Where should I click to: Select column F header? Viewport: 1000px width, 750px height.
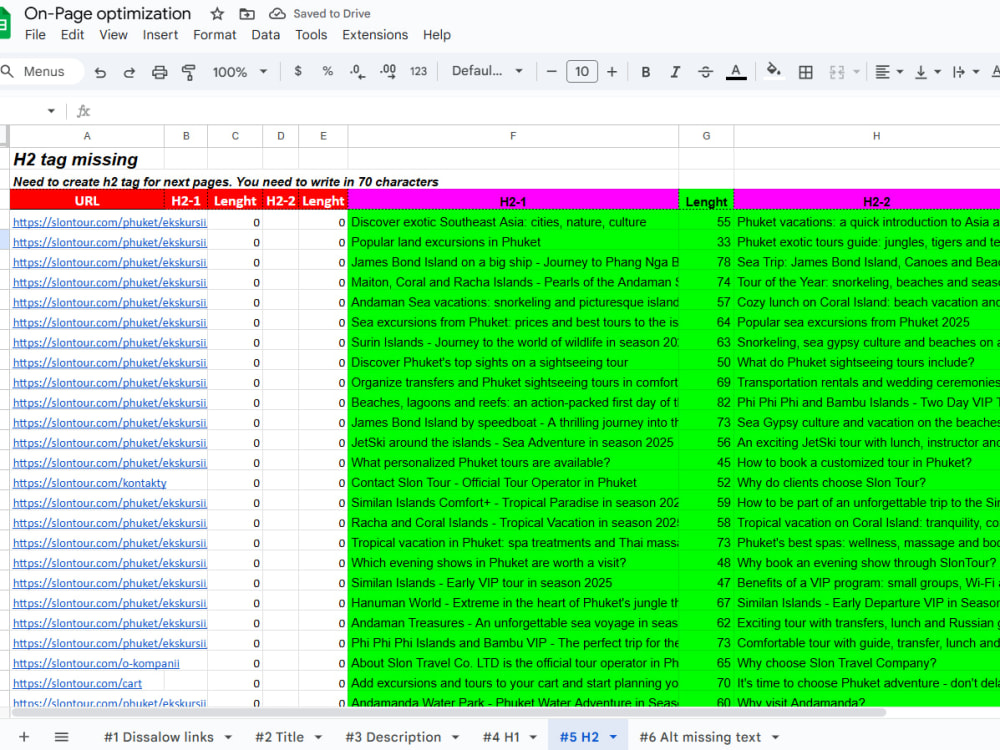pos(513,136)
